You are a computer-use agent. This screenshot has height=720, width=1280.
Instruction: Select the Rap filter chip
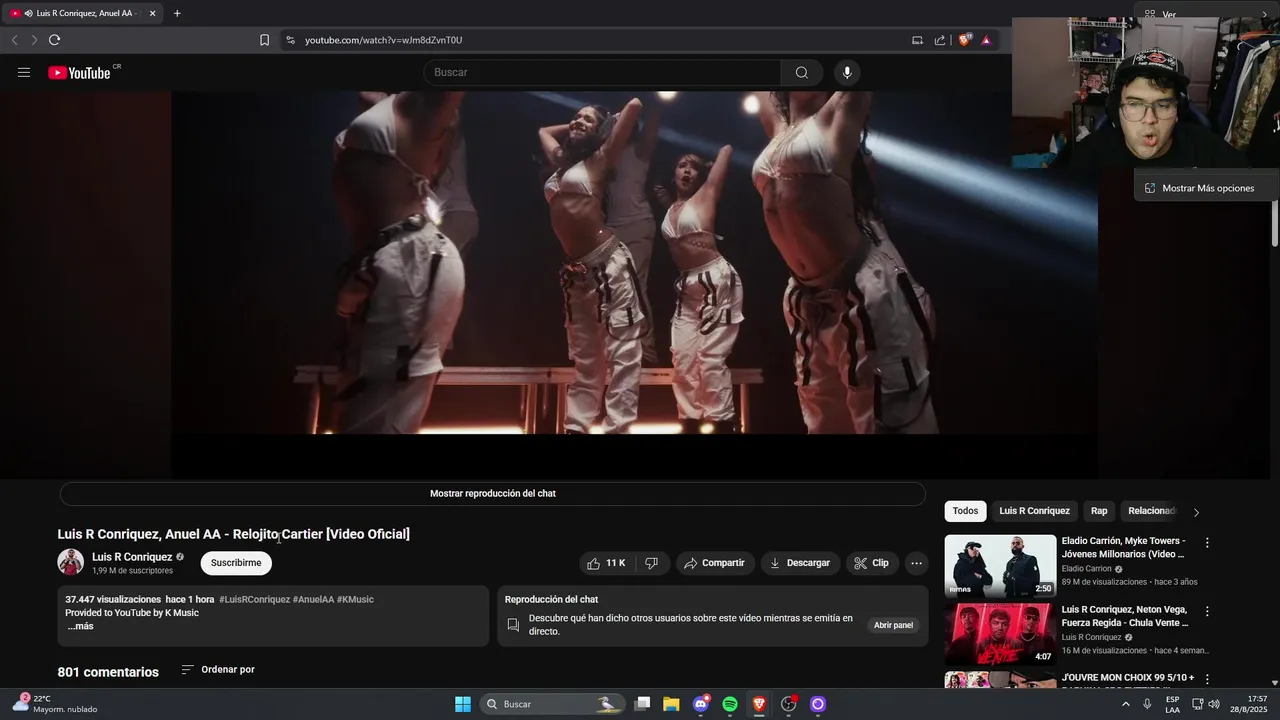(1099, 511)
